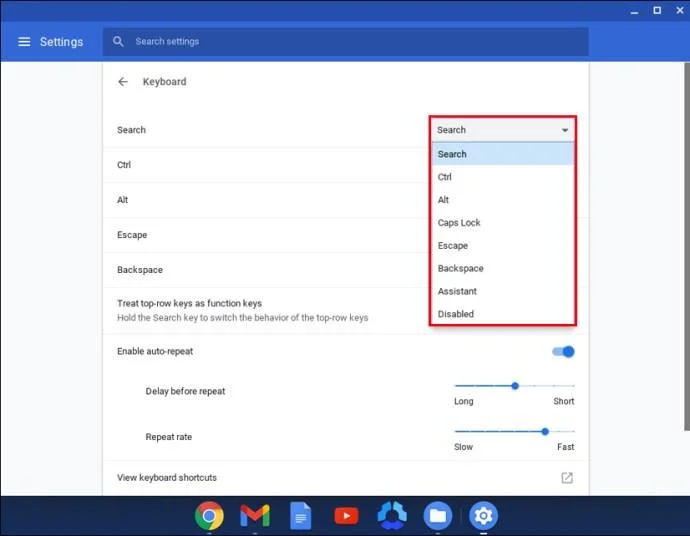Focus the Search settings field
The image size is (690, 536).
(345, 42)
